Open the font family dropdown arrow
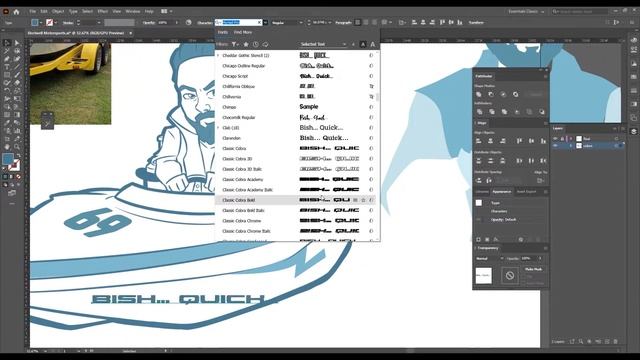Screen dimensions: 640x360 point(265,22)
